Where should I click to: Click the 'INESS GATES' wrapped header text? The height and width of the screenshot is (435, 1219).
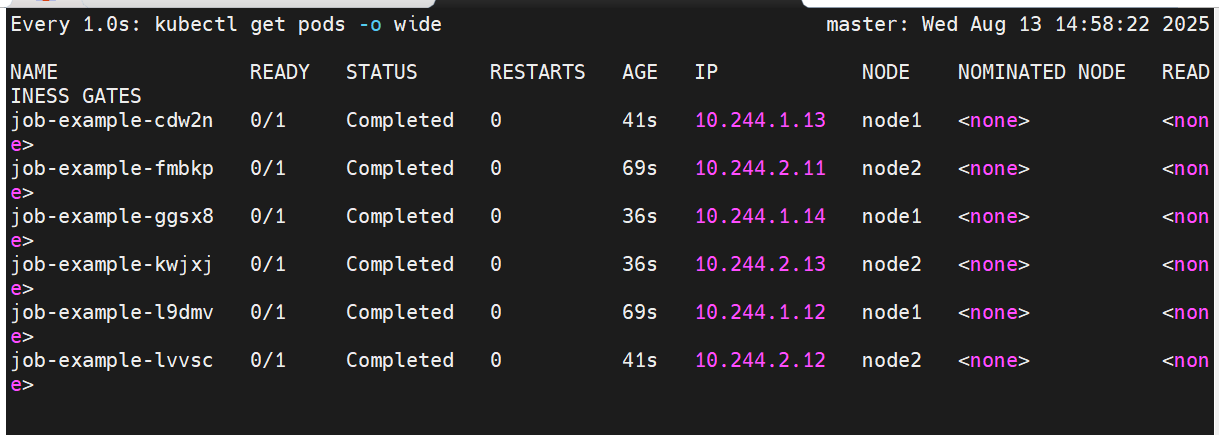coord(76,97)
